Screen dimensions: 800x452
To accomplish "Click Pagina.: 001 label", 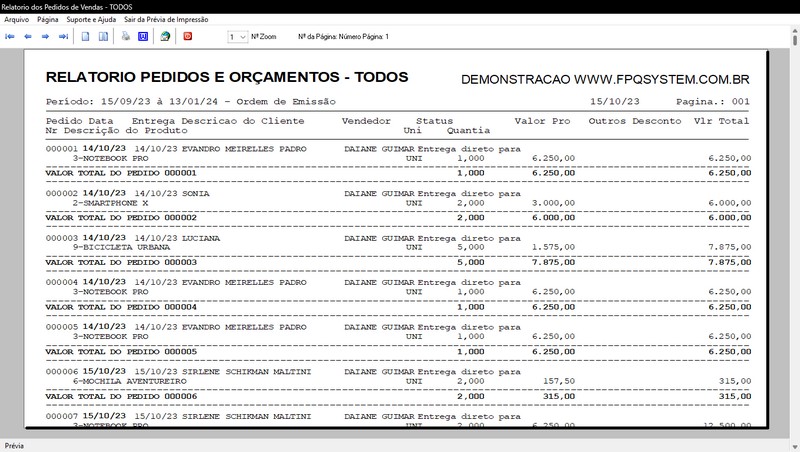I will pyautogui.click(x=713, y=102).
